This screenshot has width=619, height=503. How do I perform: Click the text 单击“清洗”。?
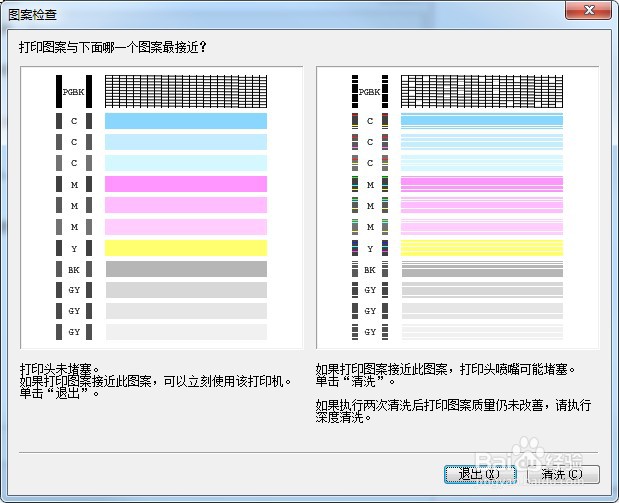355,381
